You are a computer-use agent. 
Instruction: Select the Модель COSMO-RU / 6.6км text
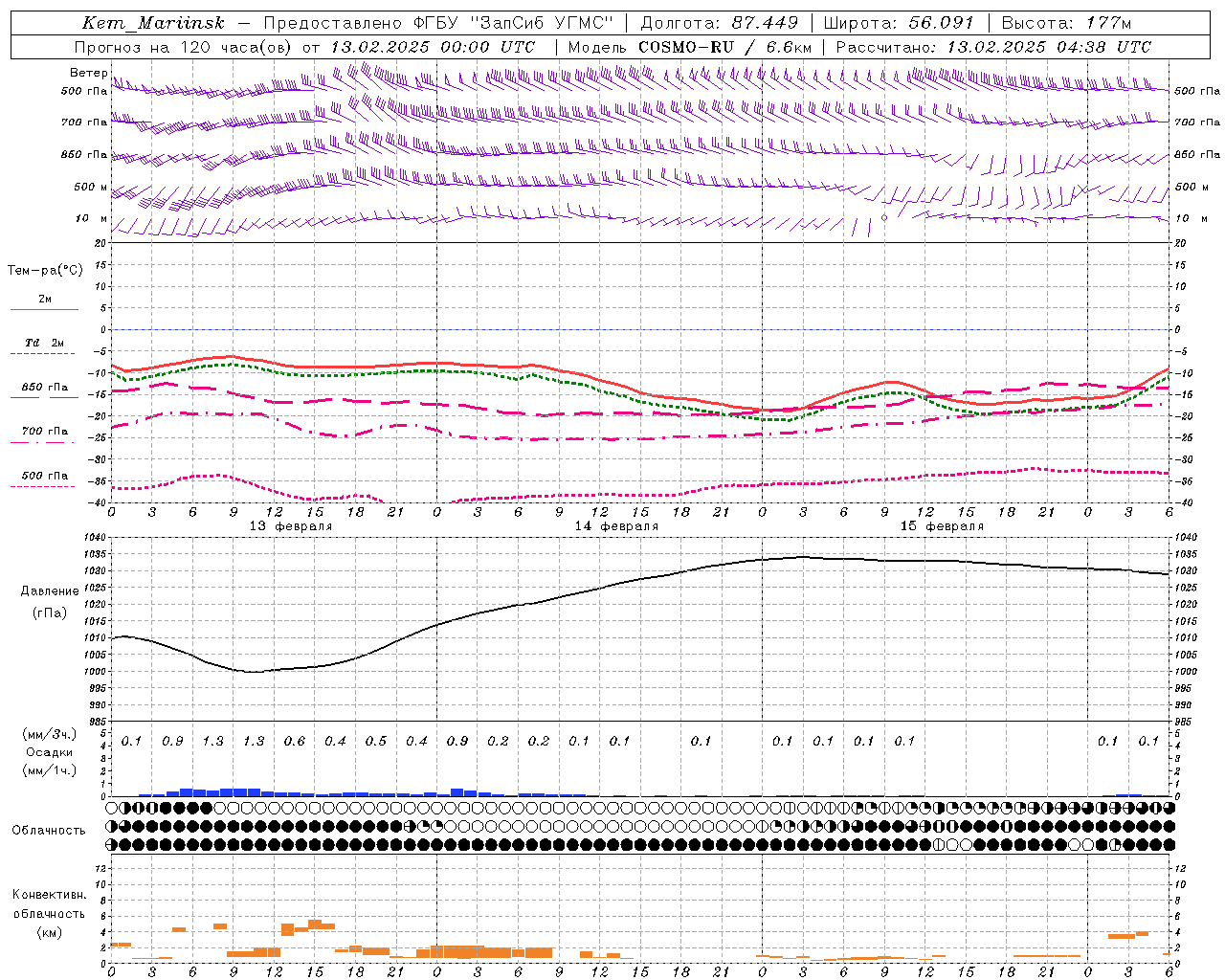pyautogui.click(x=690, y=47)
